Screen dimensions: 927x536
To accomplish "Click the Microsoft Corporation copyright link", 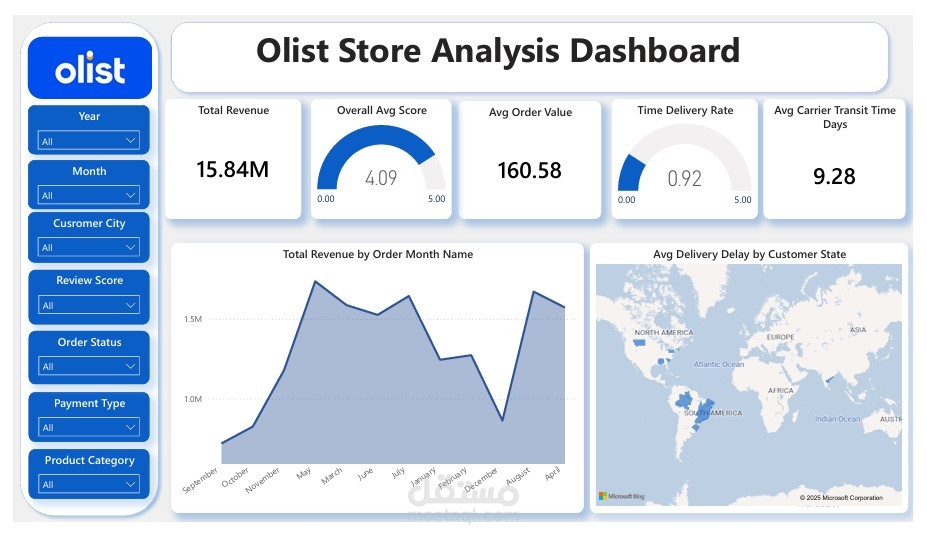I will 841,498.
